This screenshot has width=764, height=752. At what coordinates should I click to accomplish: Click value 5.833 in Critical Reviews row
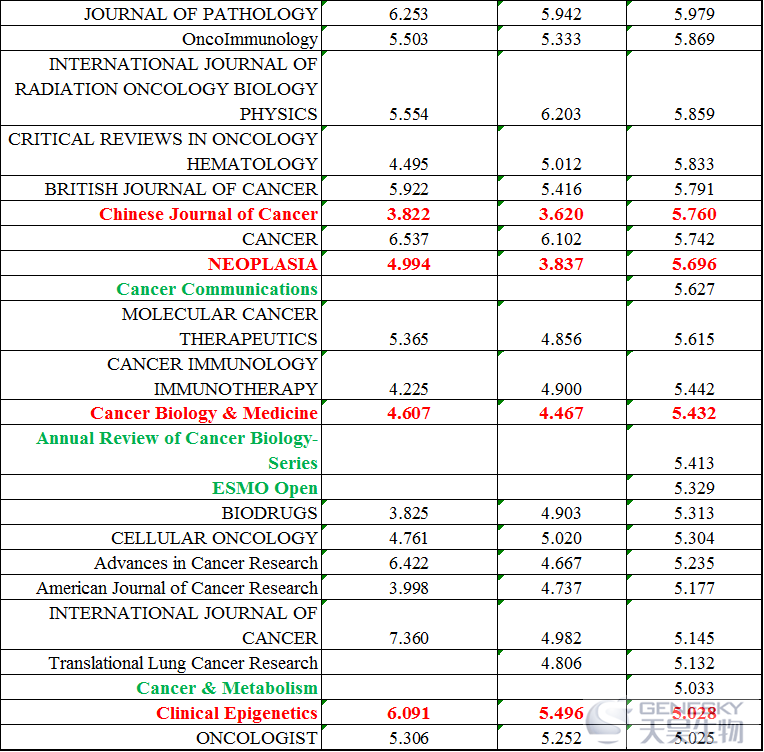point(694,164)
